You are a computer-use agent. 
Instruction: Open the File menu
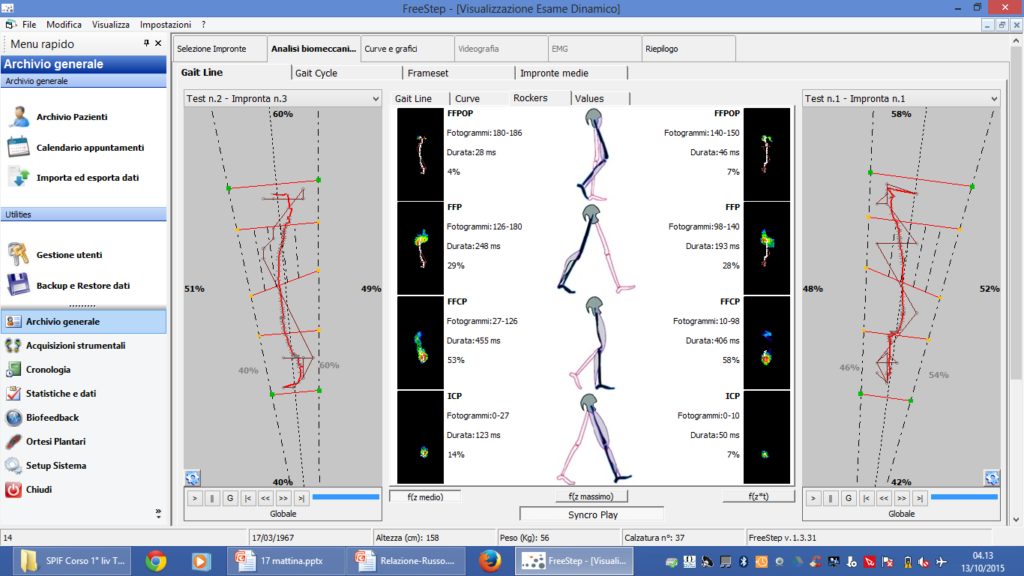tap(29, 25)
